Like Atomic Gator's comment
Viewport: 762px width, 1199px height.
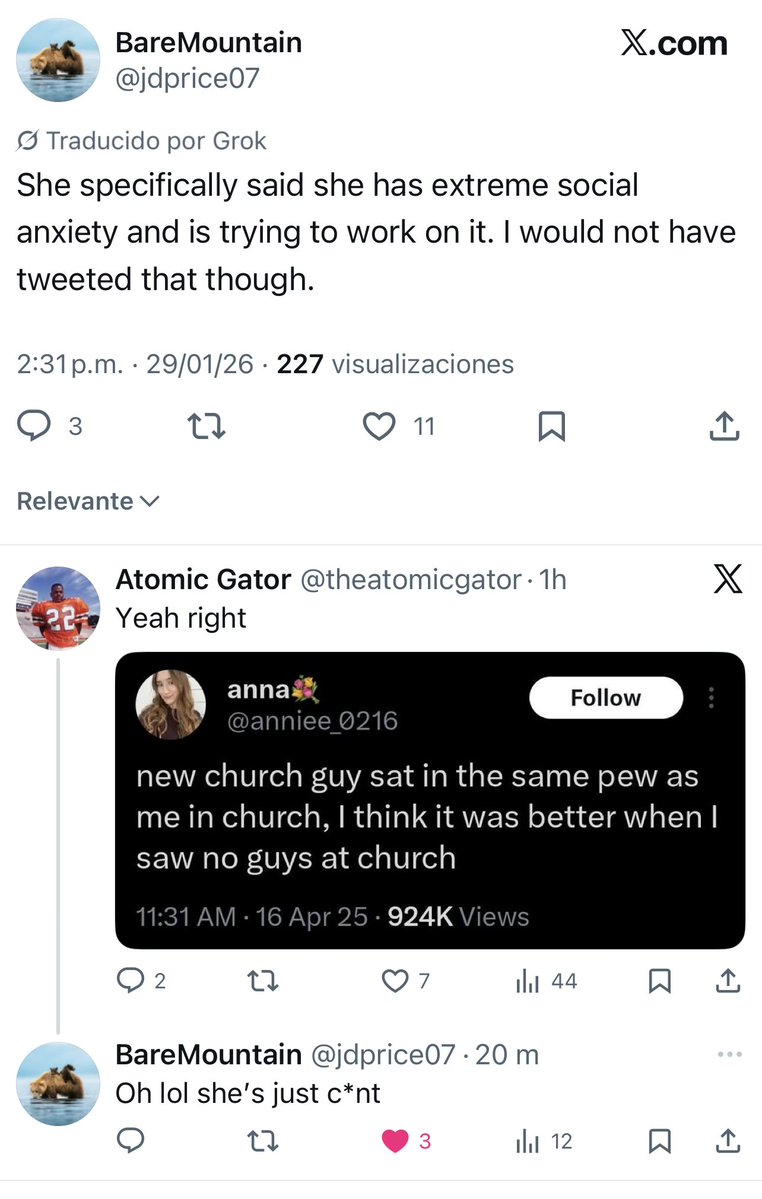(x=396, y=981)
